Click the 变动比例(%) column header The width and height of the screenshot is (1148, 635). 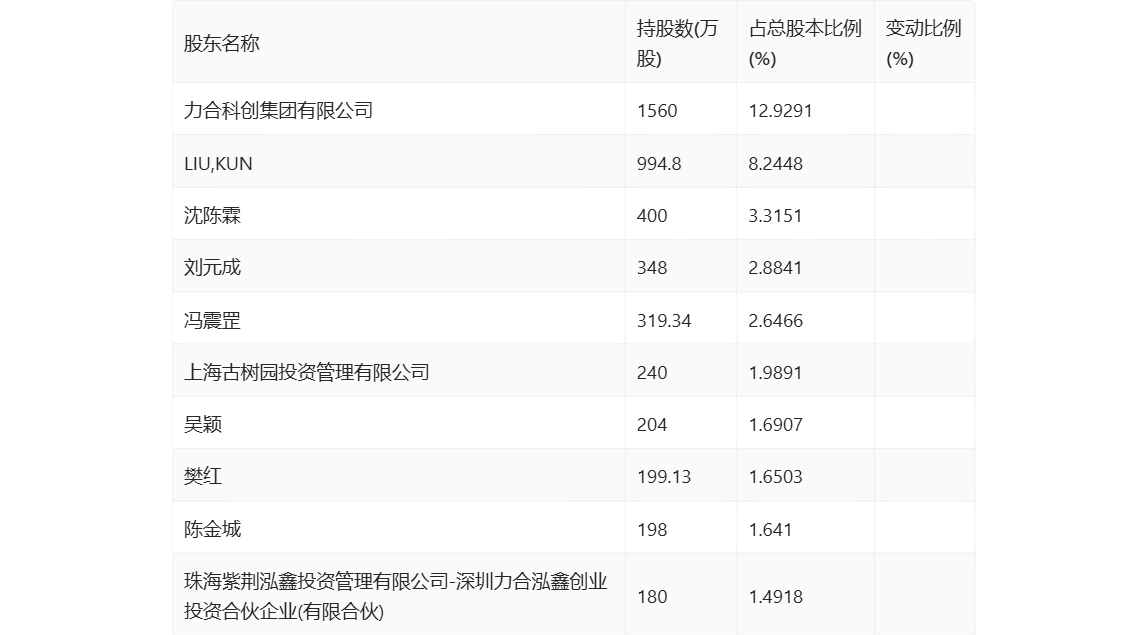923,43
